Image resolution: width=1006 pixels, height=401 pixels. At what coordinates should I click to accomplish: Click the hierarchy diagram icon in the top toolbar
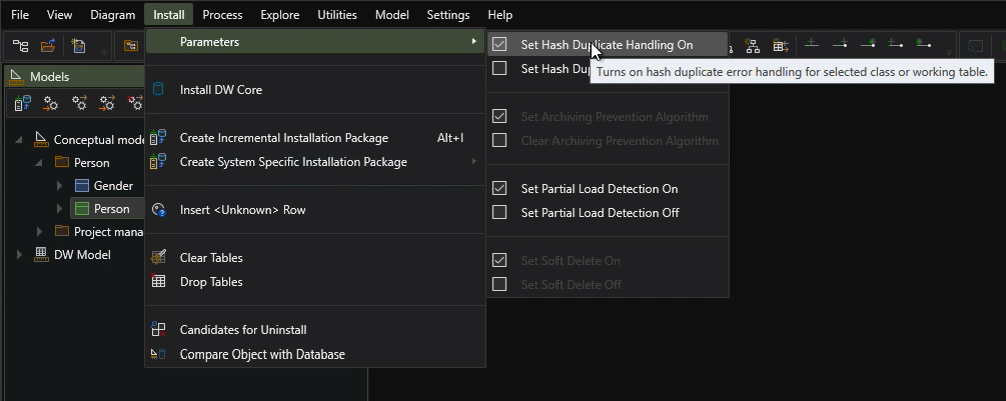pos(753,46)
